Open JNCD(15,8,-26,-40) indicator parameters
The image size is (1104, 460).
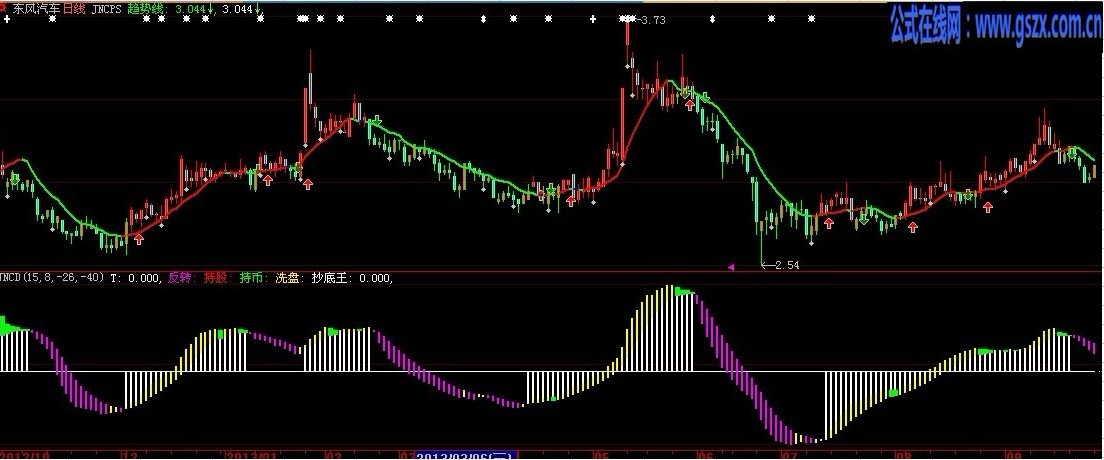(53, 278)
